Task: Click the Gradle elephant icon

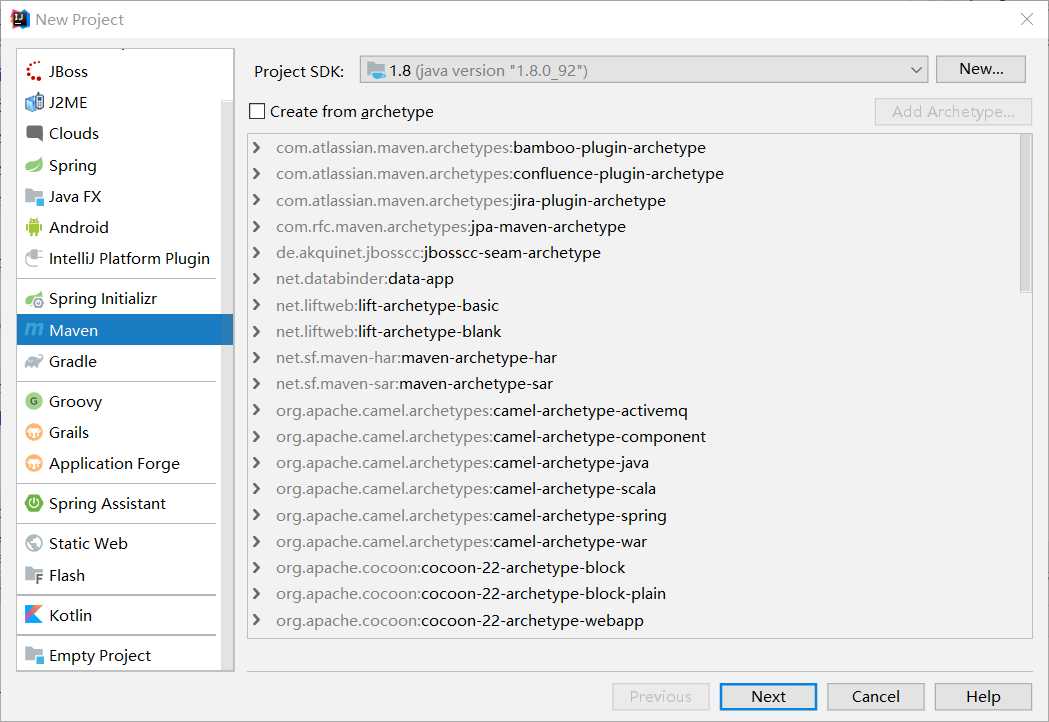Action: [x=33, y=362]
